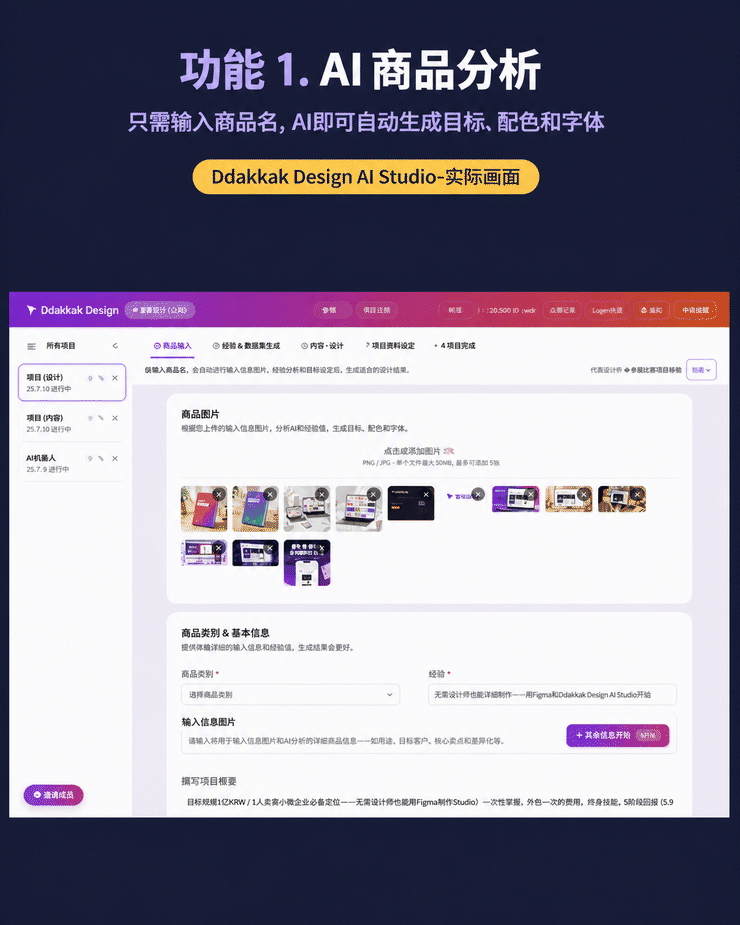
Task: Remove the black dark-screen thumbnail
Action: (x=426, y=494)
